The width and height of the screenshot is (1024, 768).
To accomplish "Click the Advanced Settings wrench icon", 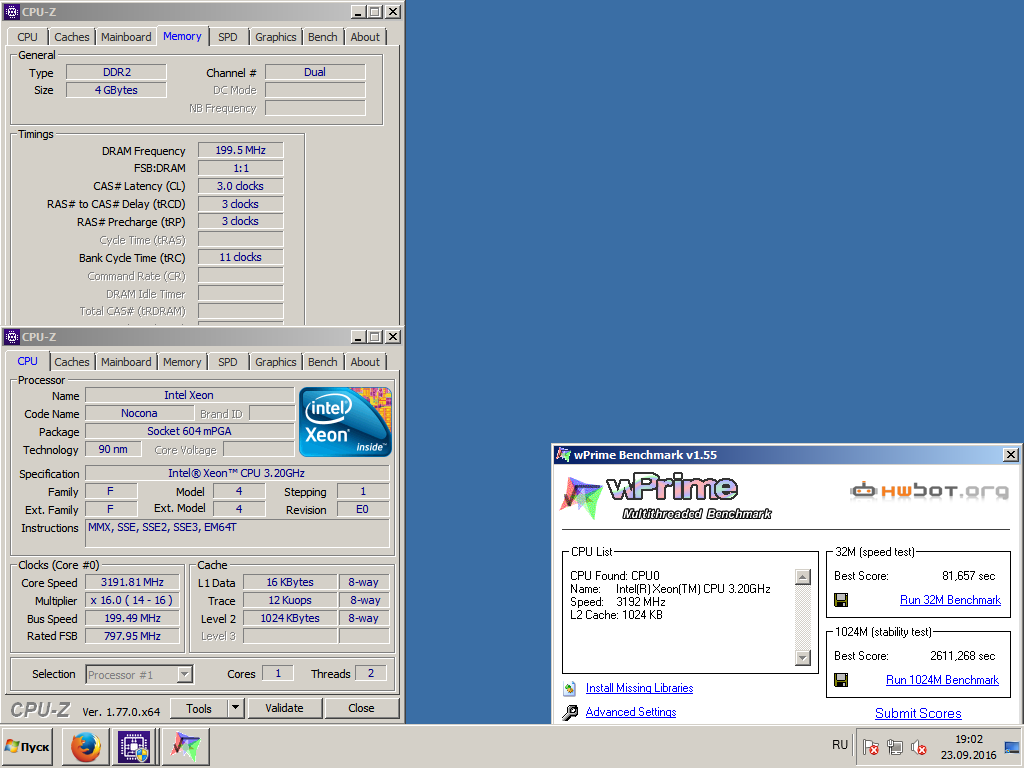I will pyautogui.click(x=569, y=712).
